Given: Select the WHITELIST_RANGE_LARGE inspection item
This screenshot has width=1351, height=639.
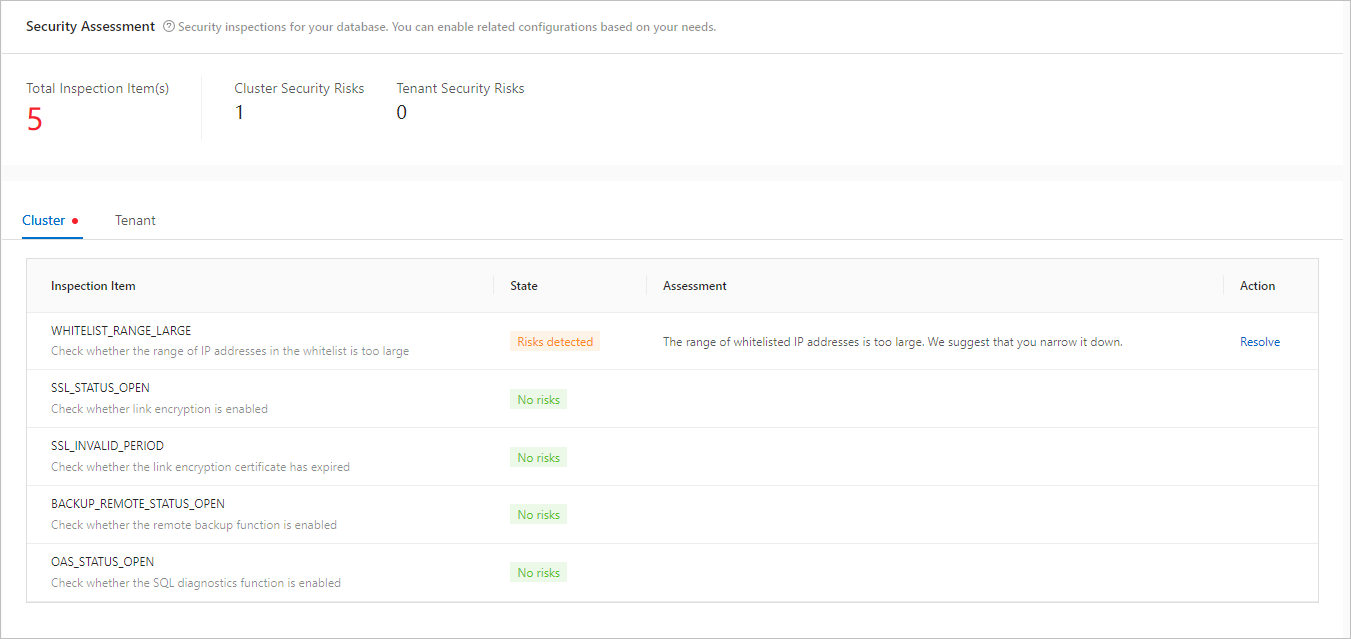Looking at the screenshot, I should [x=121, y=330].
